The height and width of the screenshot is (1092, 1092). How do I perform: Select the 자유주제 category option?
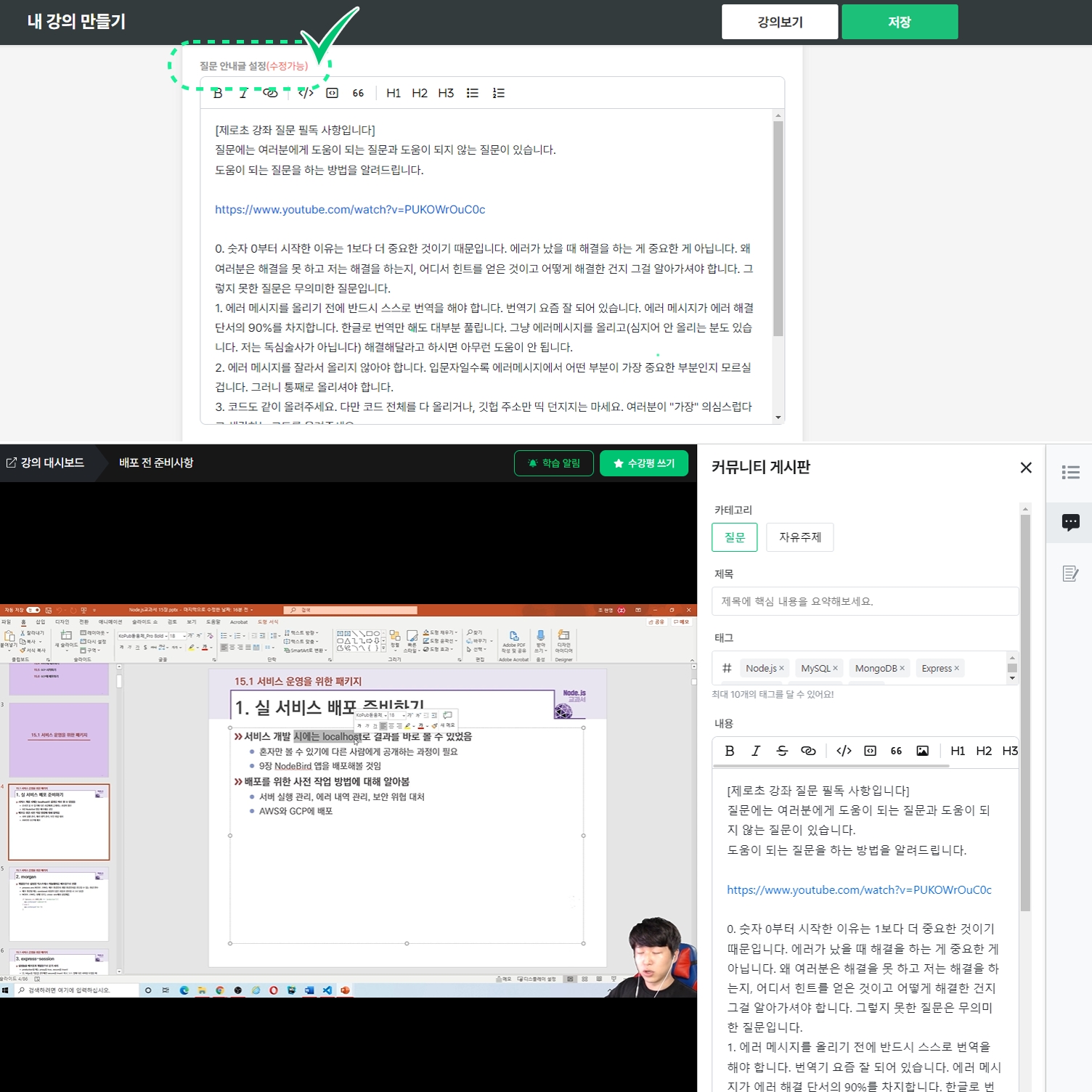[799, 537]
